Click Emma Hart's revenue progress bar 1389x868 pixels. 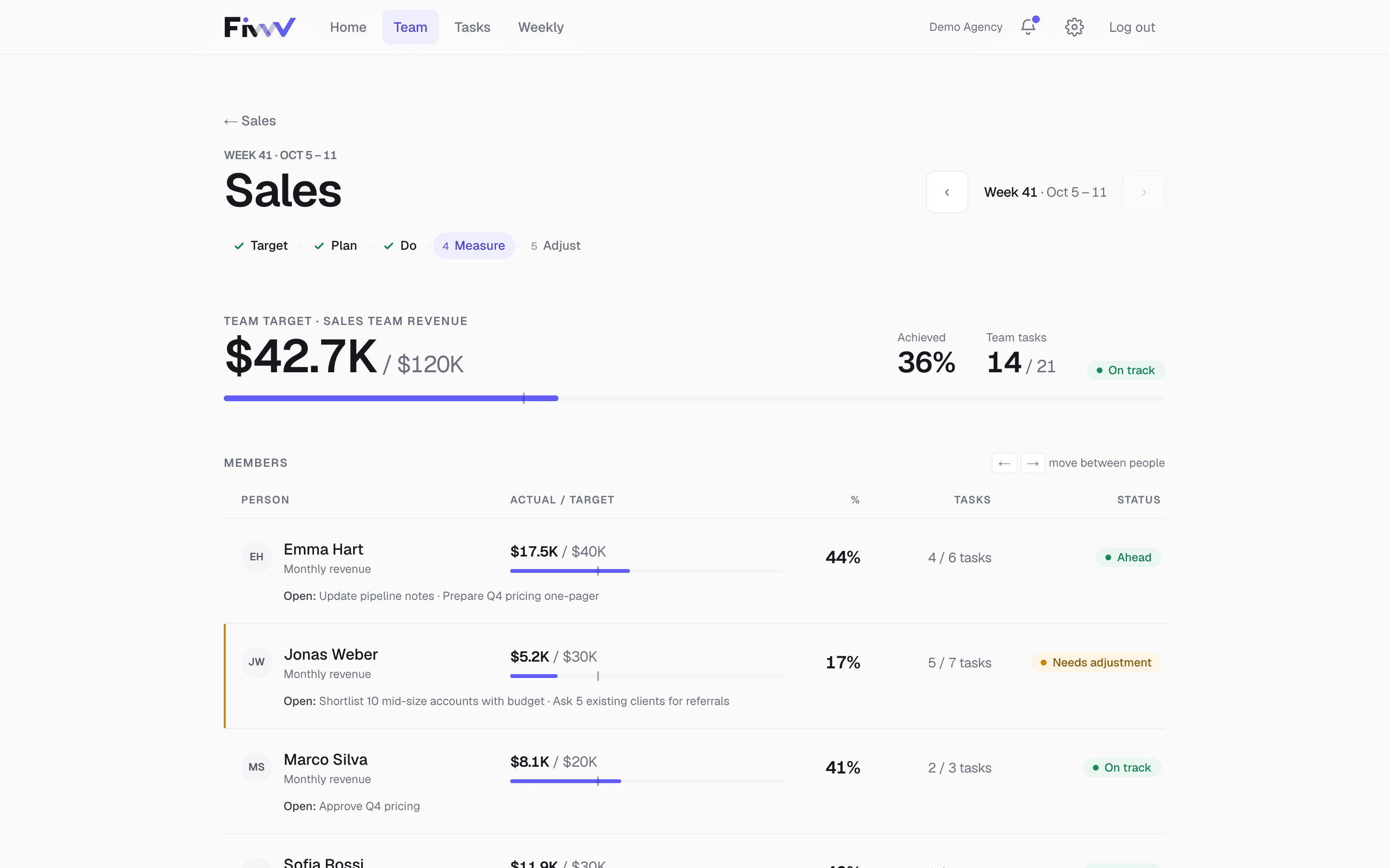tap(646, 570)
